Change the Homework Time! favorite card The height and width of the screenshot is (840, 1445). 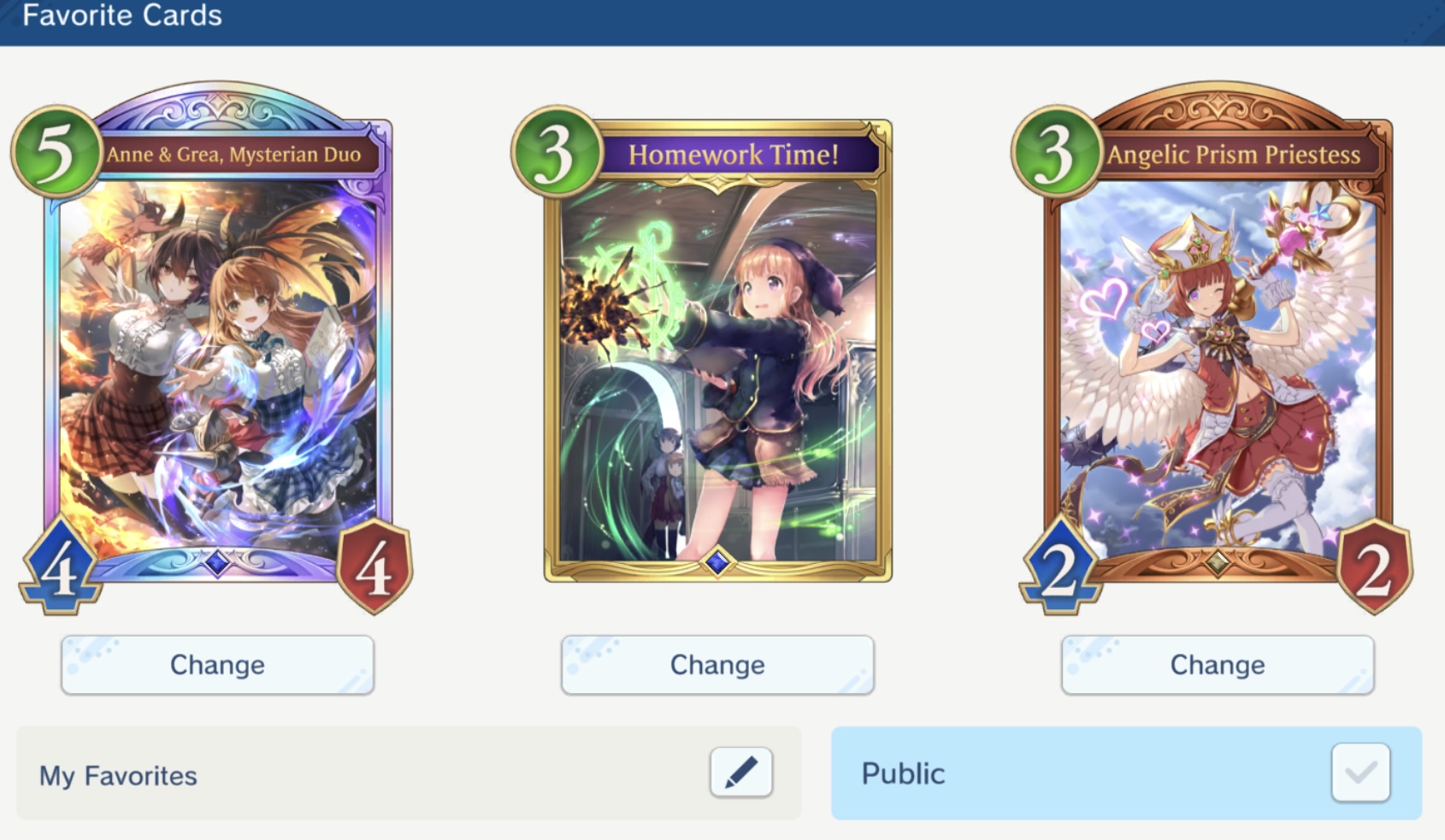tap(717, 665)
